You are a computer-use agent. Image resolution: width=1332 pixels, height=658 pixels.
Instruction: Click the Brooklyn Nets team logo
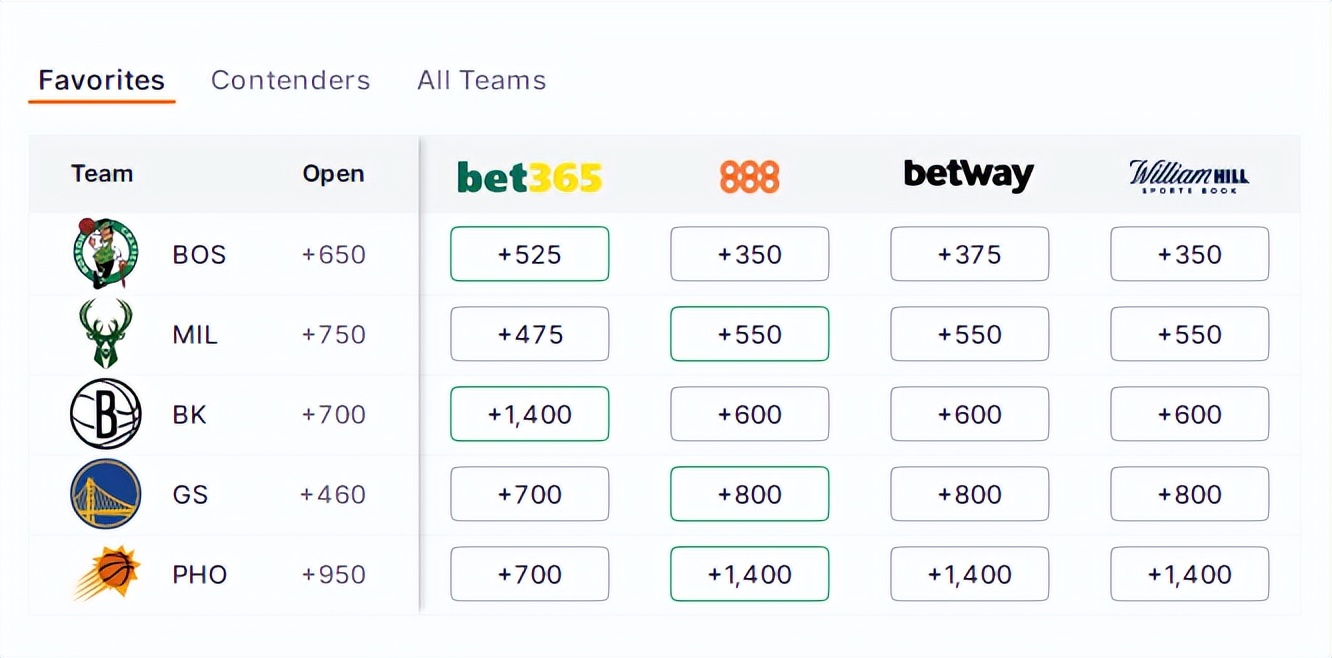105,414
